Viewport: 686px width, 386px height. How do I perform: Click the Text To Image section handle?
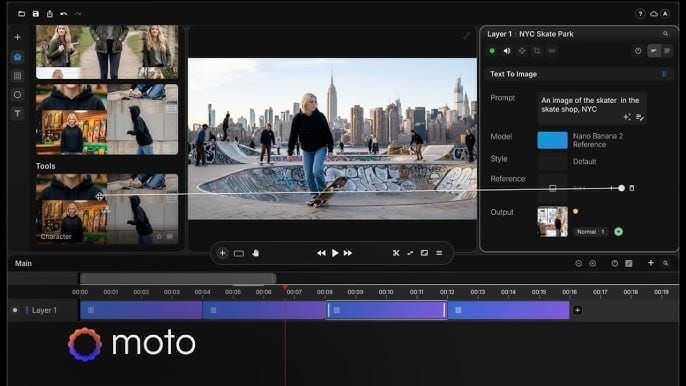664,74
